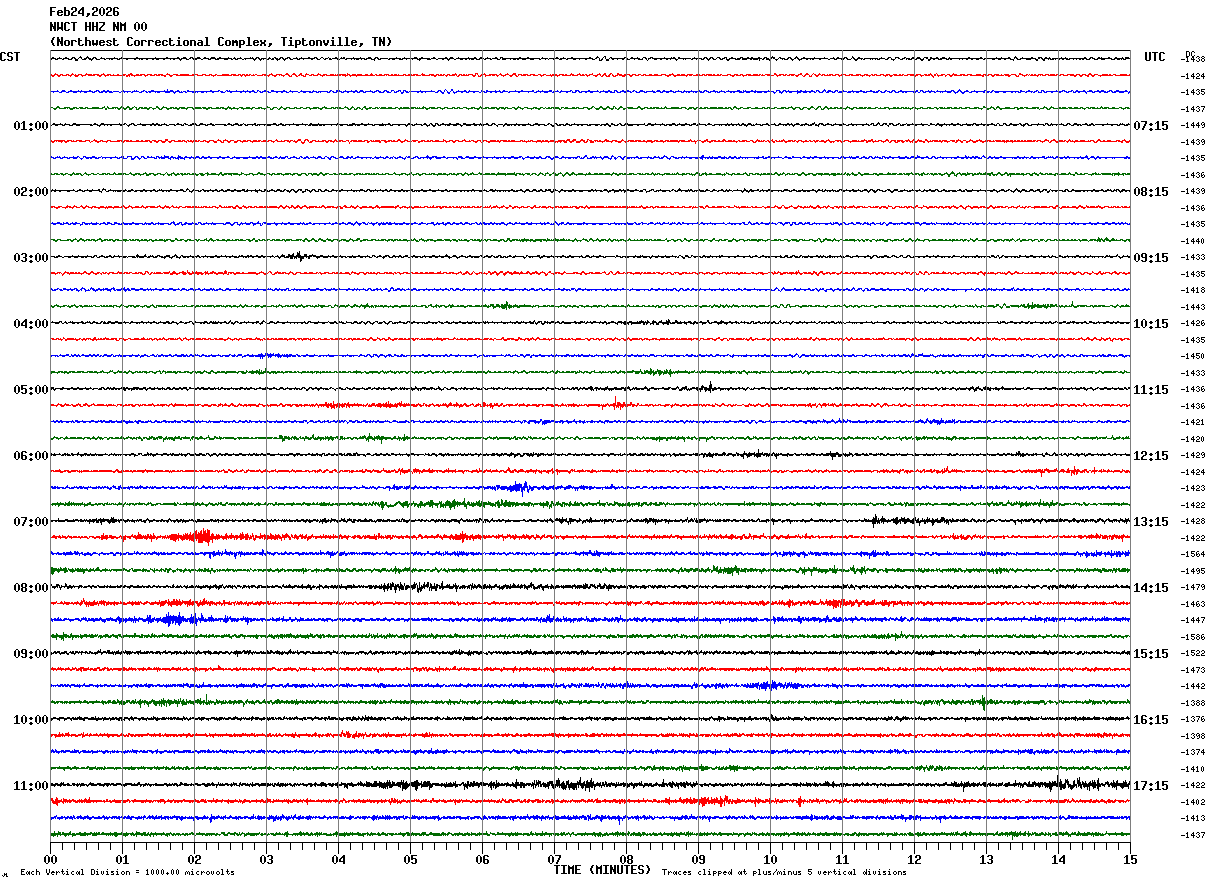Select the 10:00 CST time label

[x=31, y=720]
